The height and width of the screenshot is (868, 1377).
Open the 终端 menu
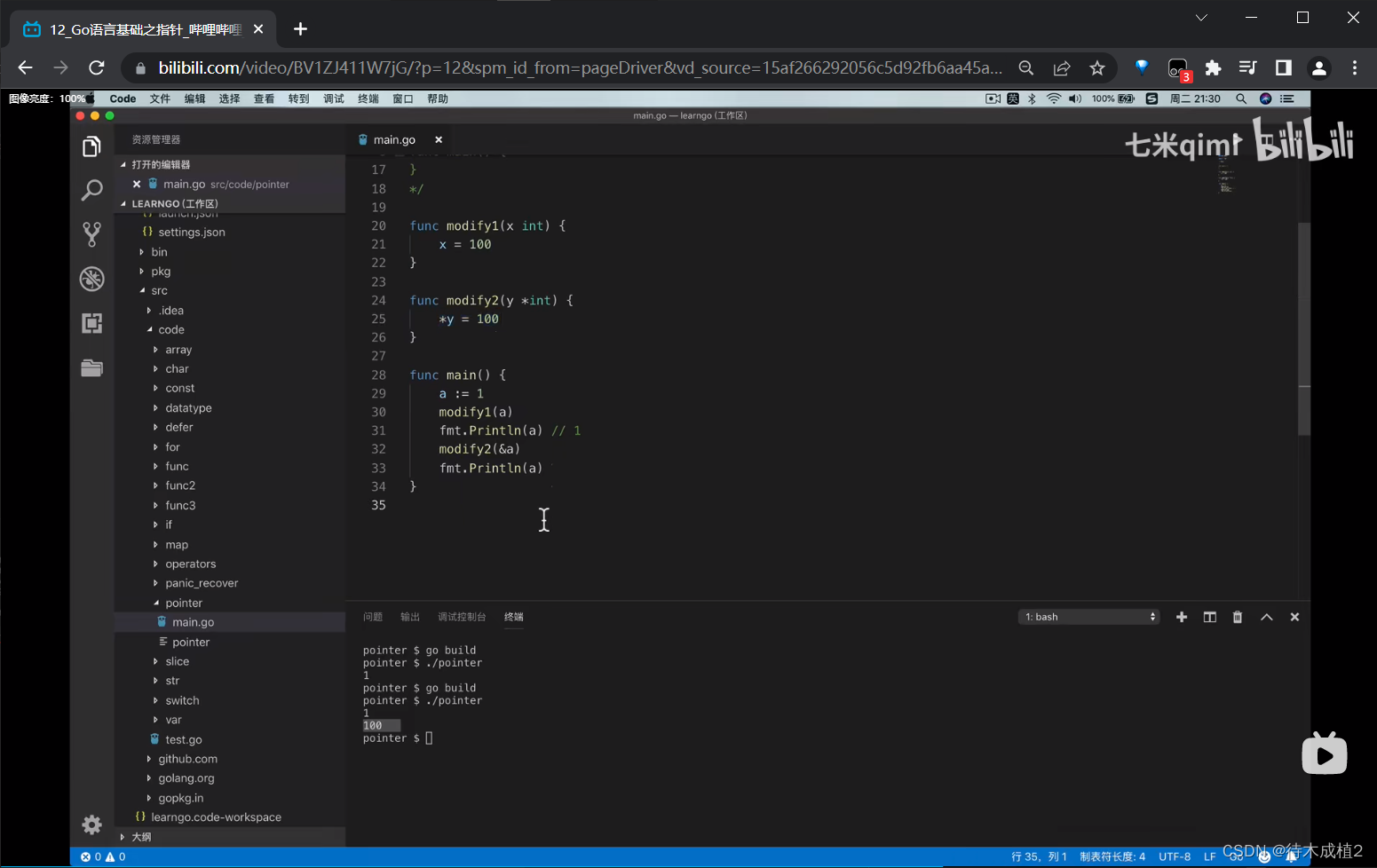(368, 99)
